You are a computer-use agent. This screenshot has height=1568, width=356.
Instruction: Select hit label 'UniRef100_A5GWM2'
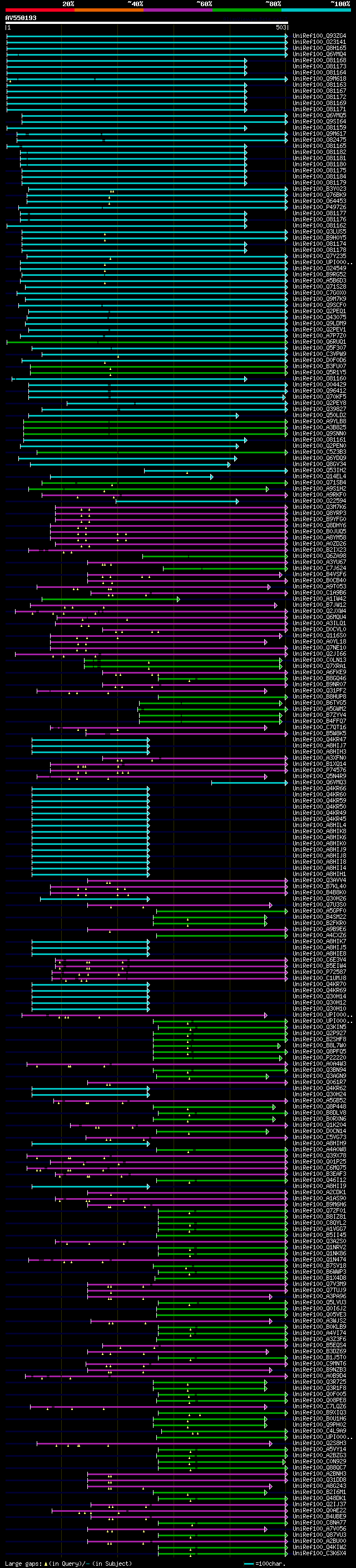coord(319,709)
